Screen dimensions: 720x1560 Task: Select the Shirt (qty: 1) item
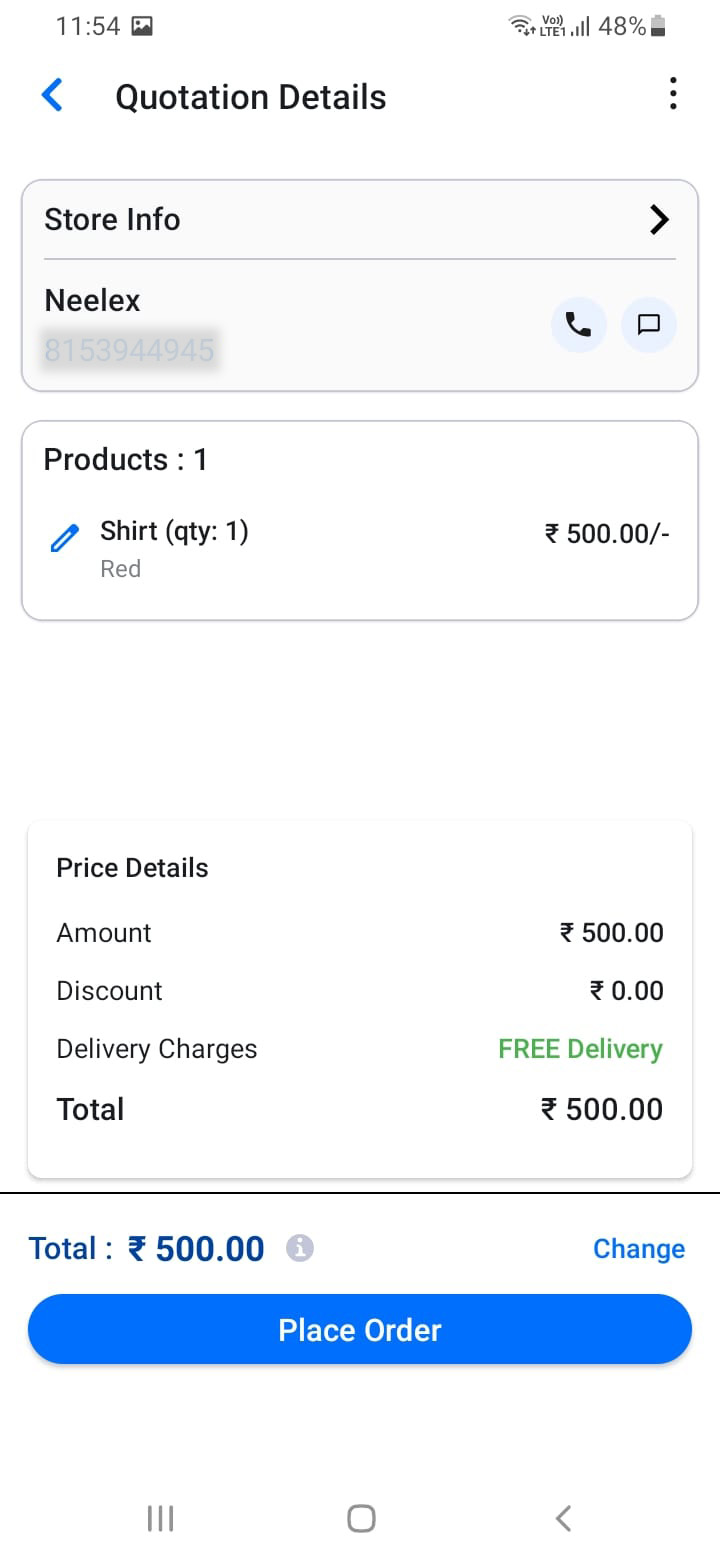click(x=174, y=531)
